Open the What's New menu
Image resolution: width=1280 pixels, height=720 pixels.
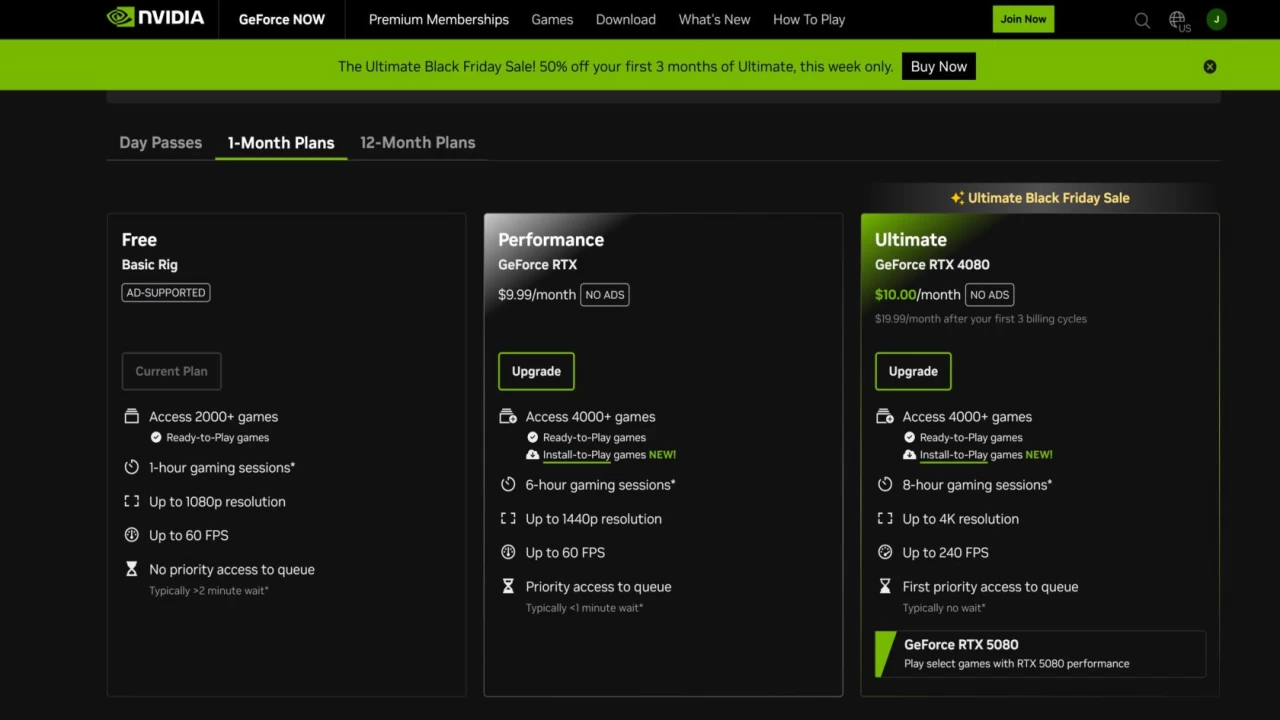click(x=714, y=19)
